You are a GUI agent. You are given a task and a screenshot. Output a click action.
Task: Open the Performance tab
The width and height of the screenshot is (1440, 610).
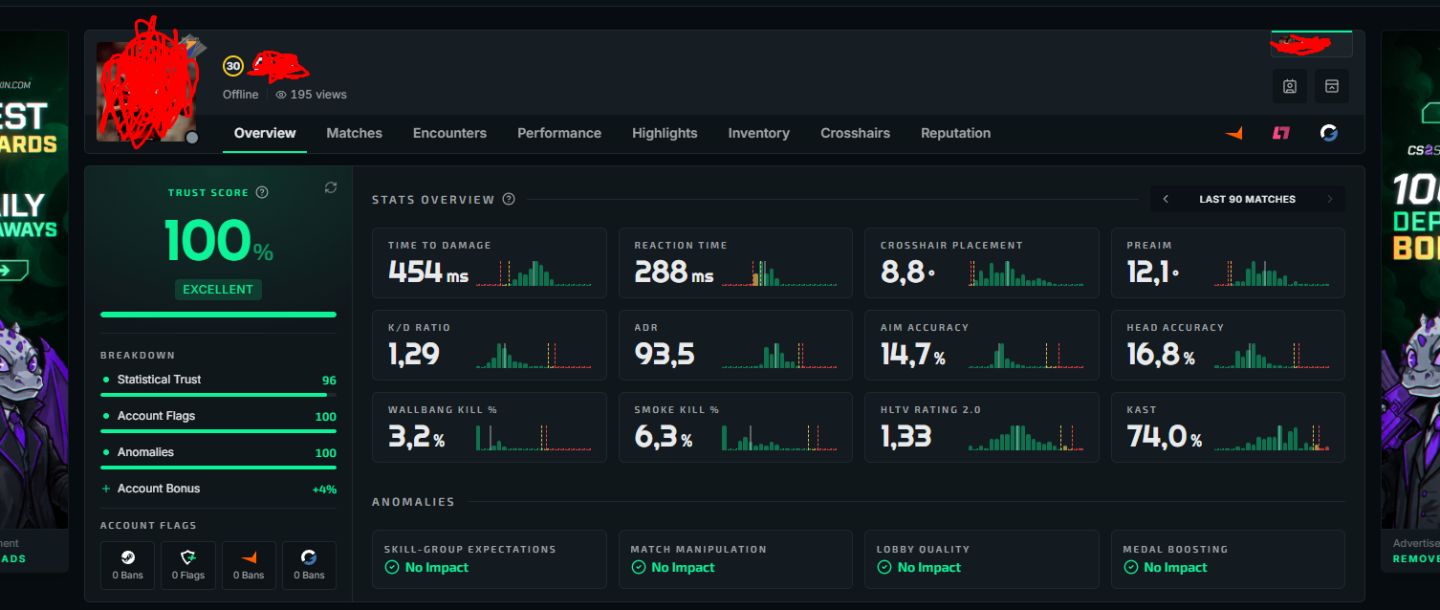(559, 133)
